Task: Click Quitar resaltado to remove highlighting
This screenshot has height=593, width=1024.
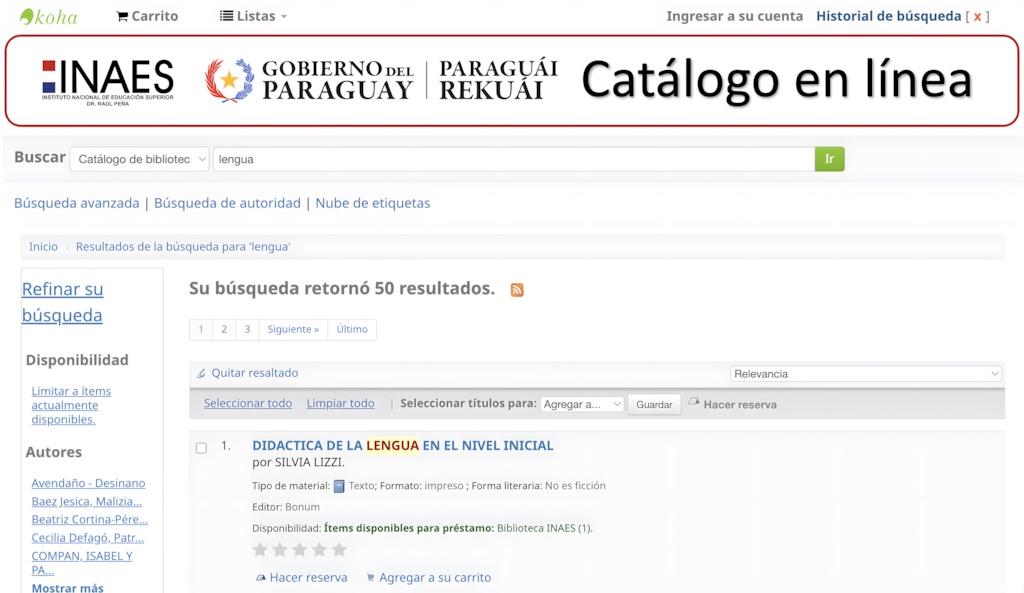Action: (248, 373)
